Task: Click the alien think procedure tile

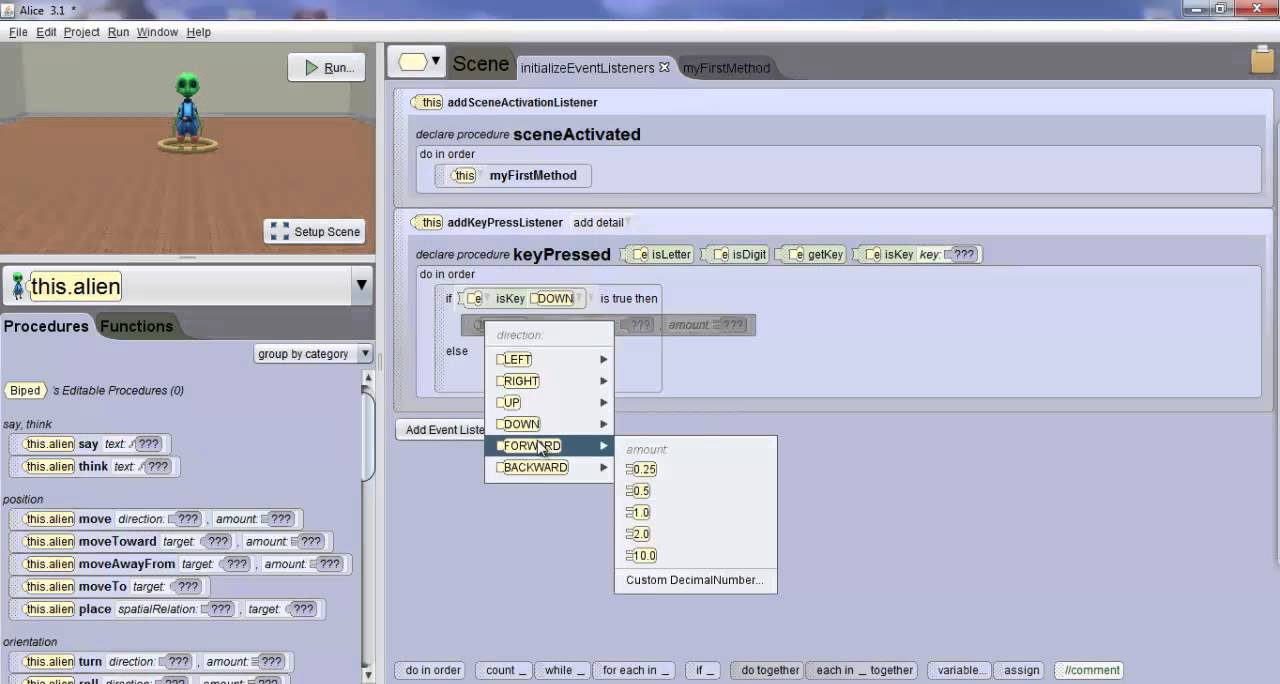Action: coord(94,466)
